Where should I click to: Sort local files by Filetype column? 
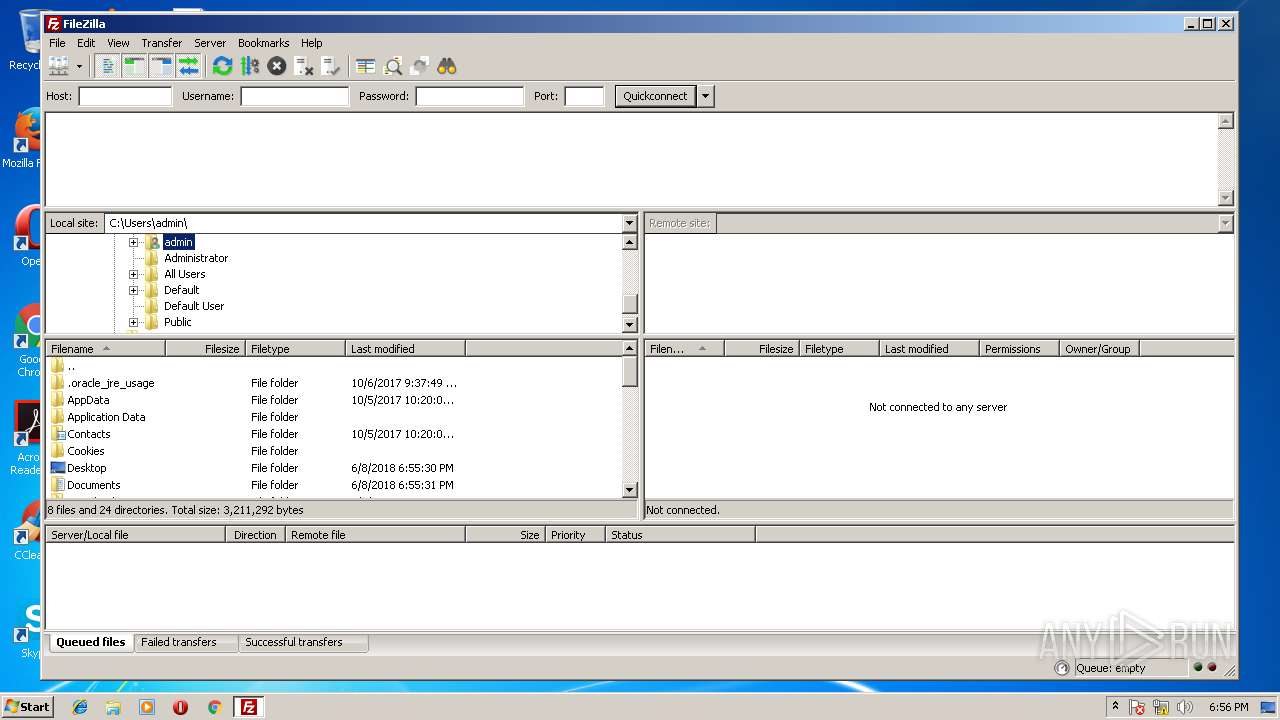295,349
